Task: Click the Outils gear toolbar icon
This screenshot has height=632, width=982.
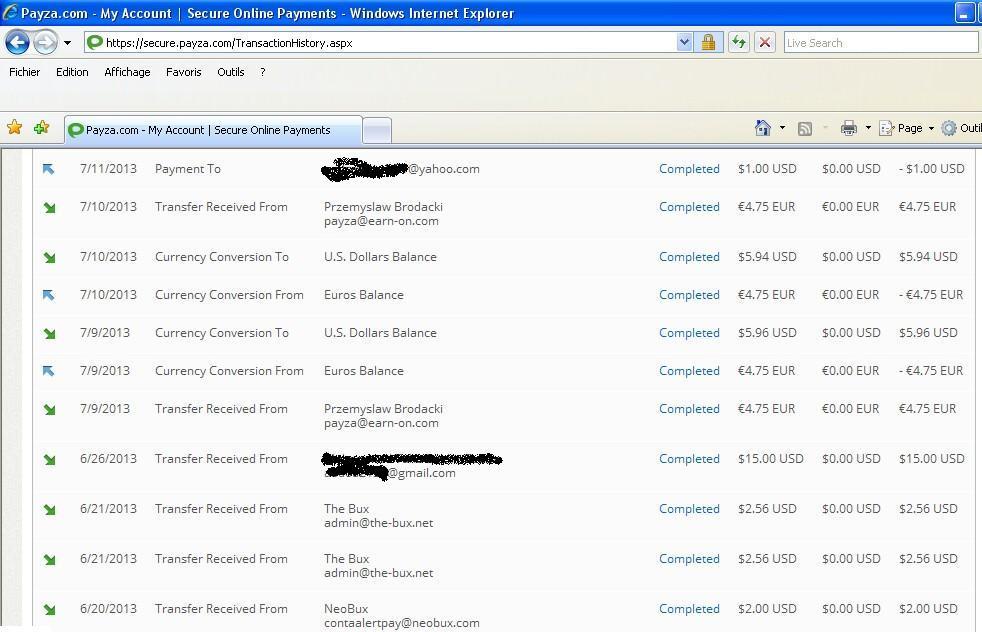Action: pos(949,128)
